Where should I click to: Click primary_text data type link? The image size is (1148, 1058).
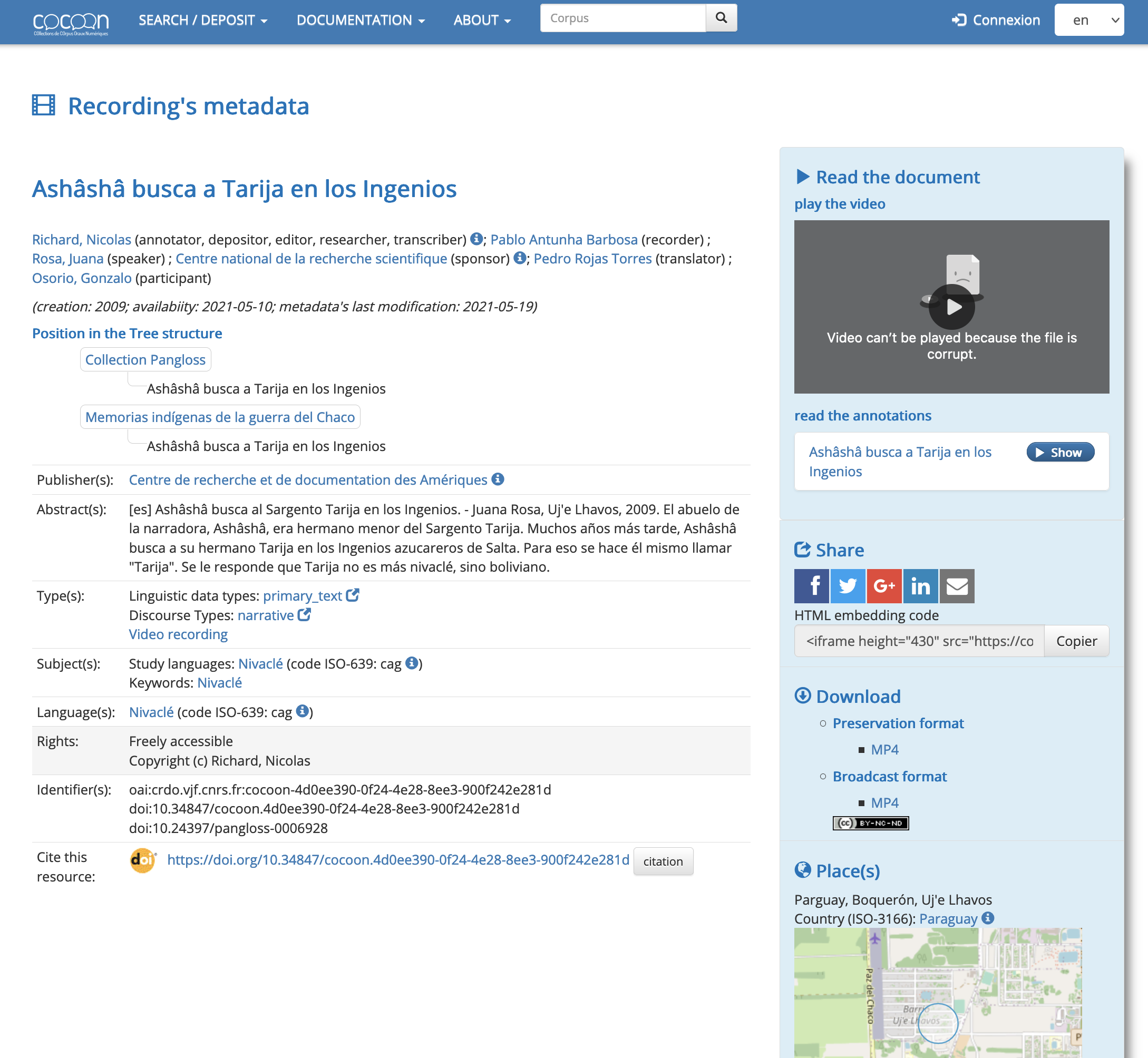pos(303,596)
